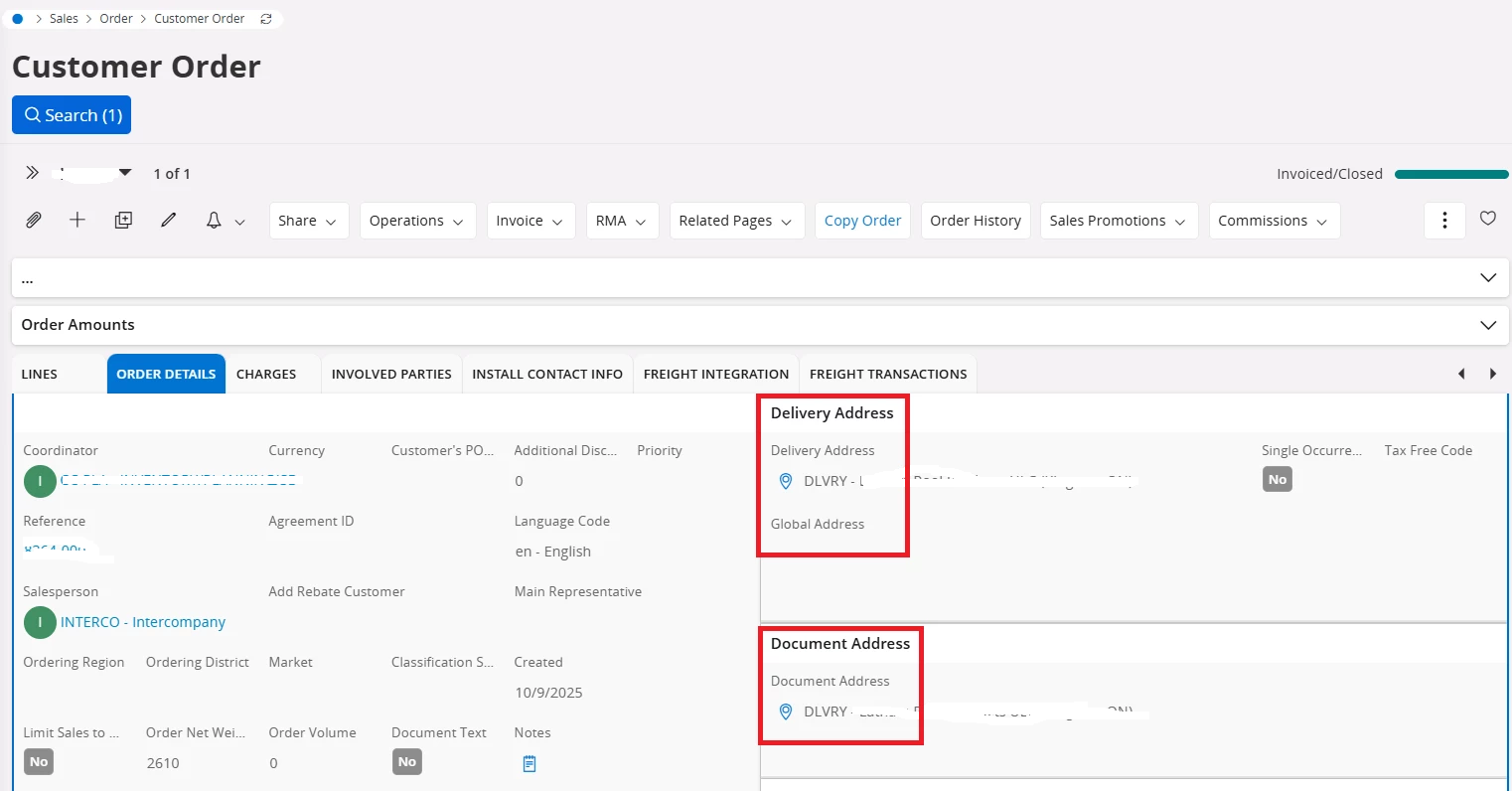
Task: Open the Commissions dropdown
Action: click(1275, 221)
